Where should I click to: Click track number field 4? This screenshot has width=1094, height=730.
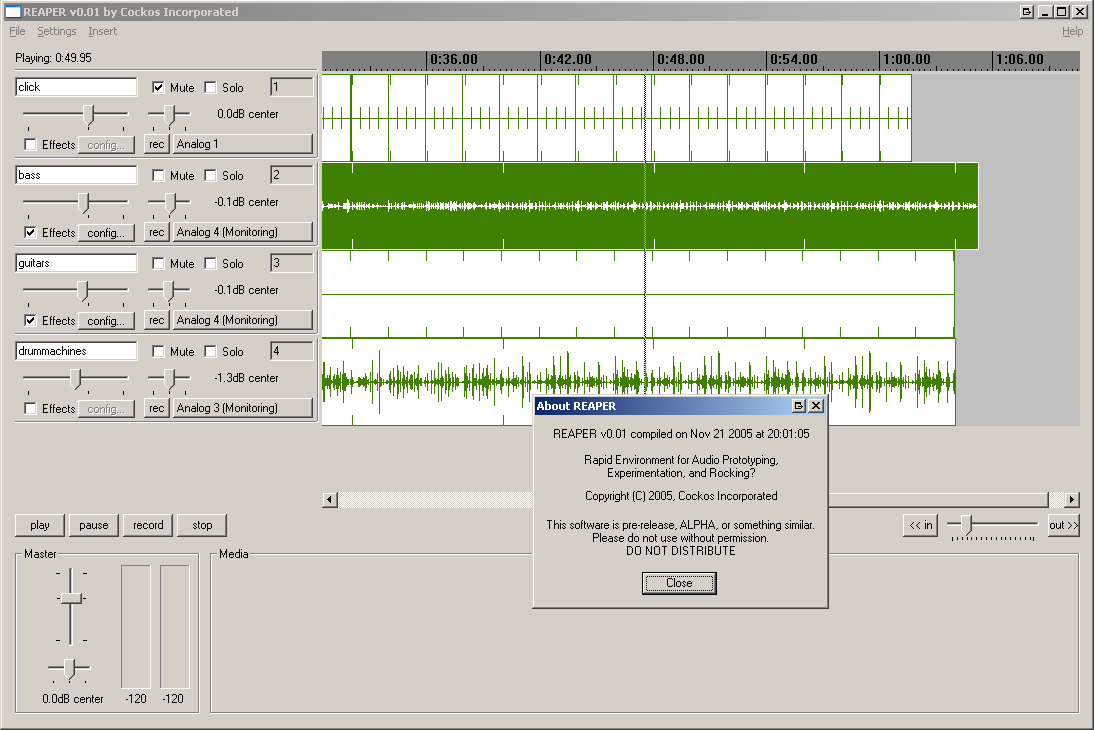pos(292,351)
